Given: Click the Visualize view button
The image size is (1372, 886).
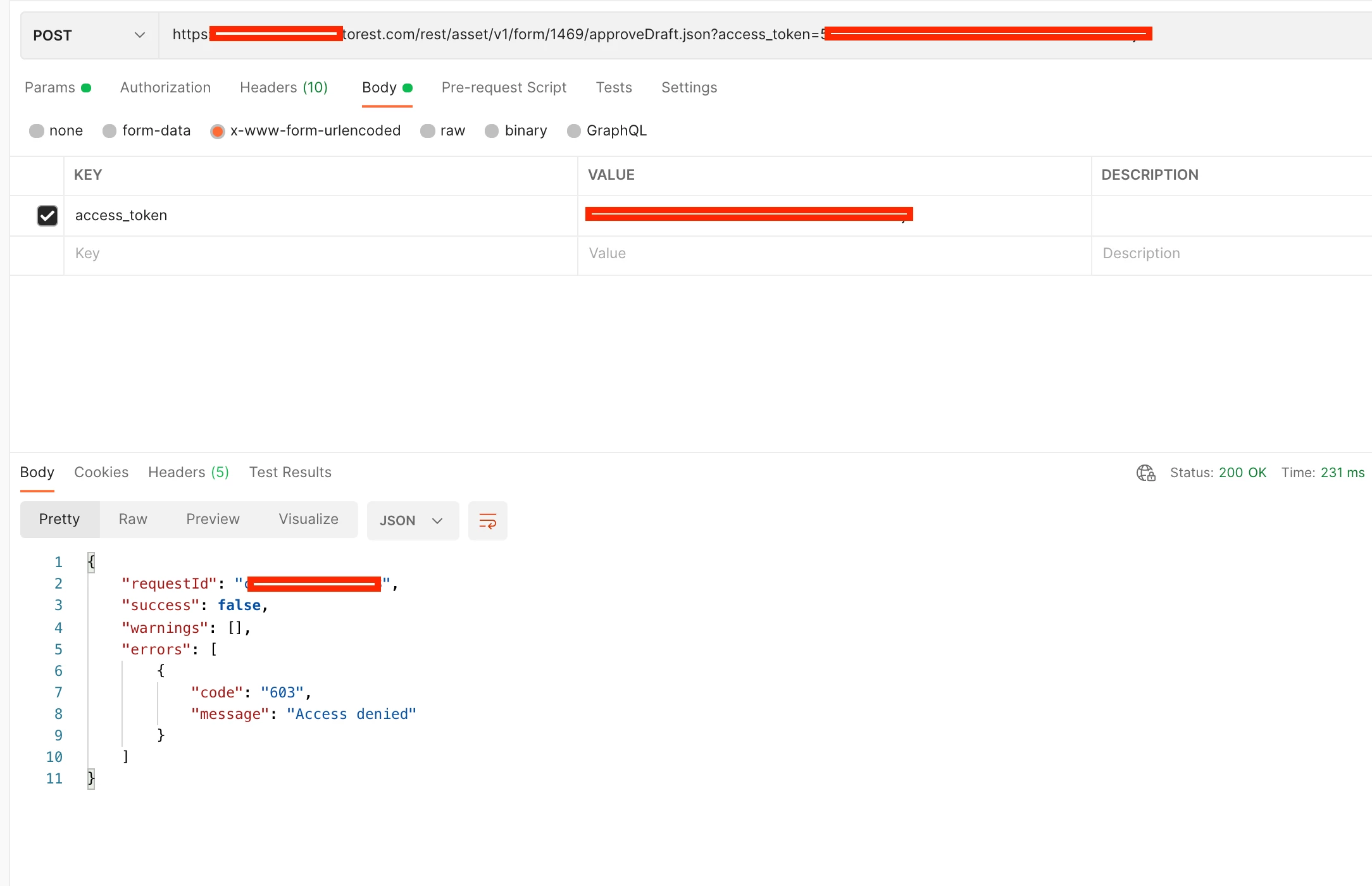Looking at the screenshot, I should point(308,520).
